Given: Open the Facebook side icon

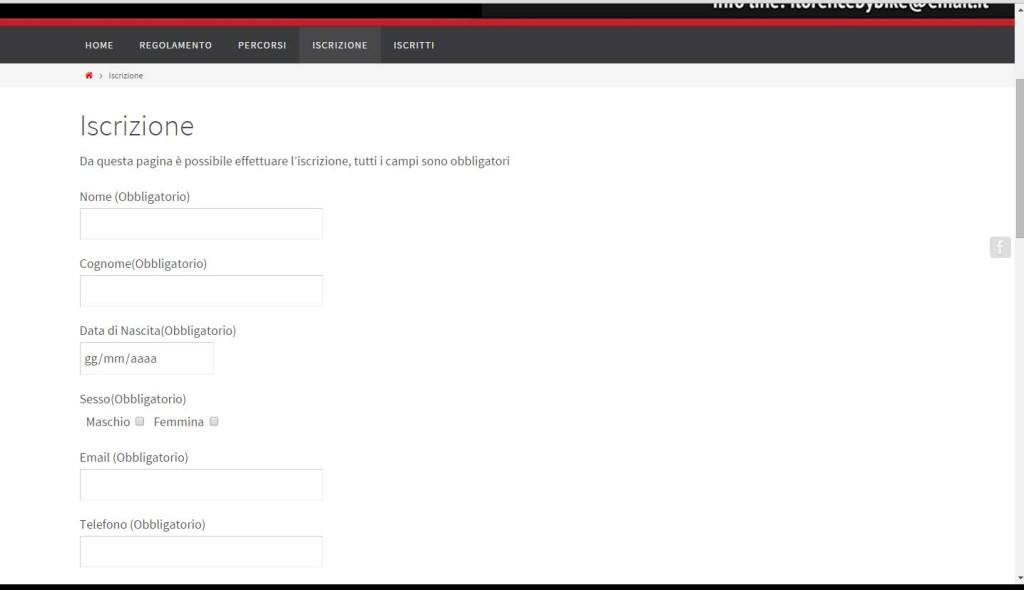Looking at the screenshot, I should [x=1000, y=247].
